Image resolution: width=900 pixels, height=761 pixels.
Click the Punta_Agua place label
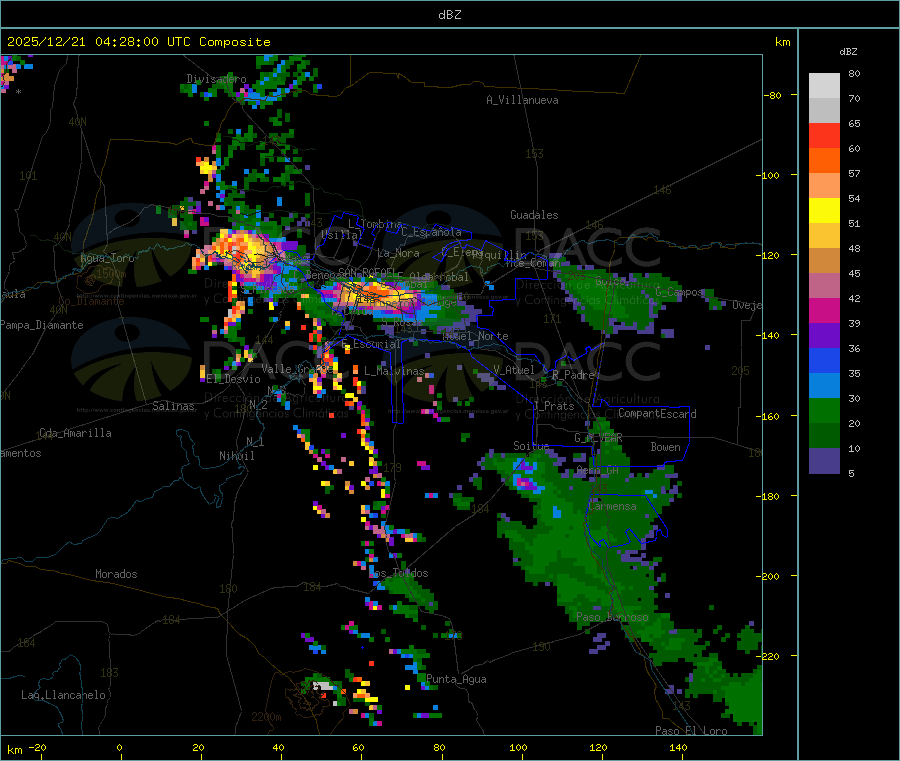click(456, 679)
